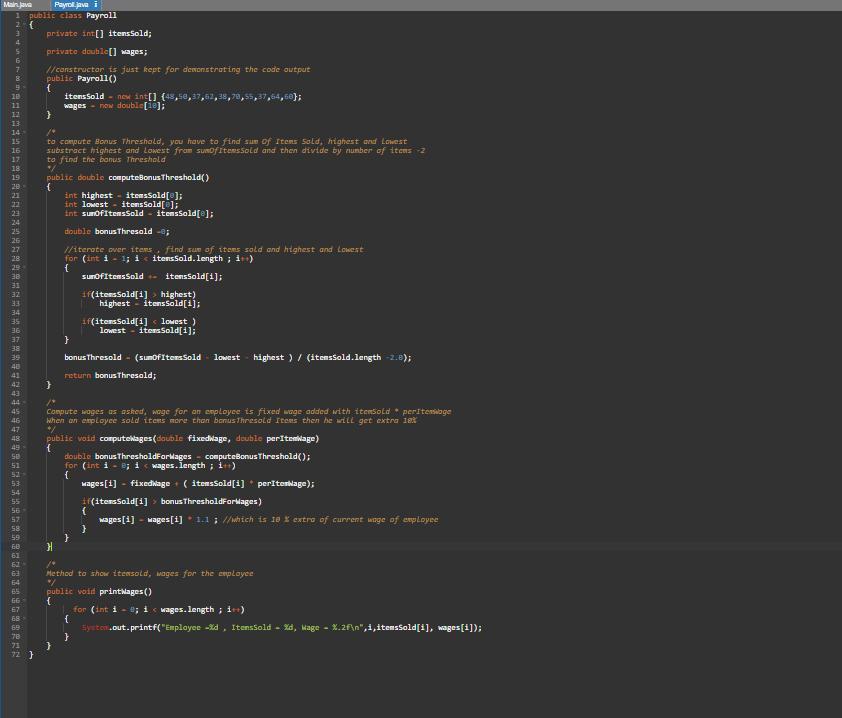Fold the for loop block at line 29
Viewport: 842px width, 718px height.
click(x=24, y=268)
